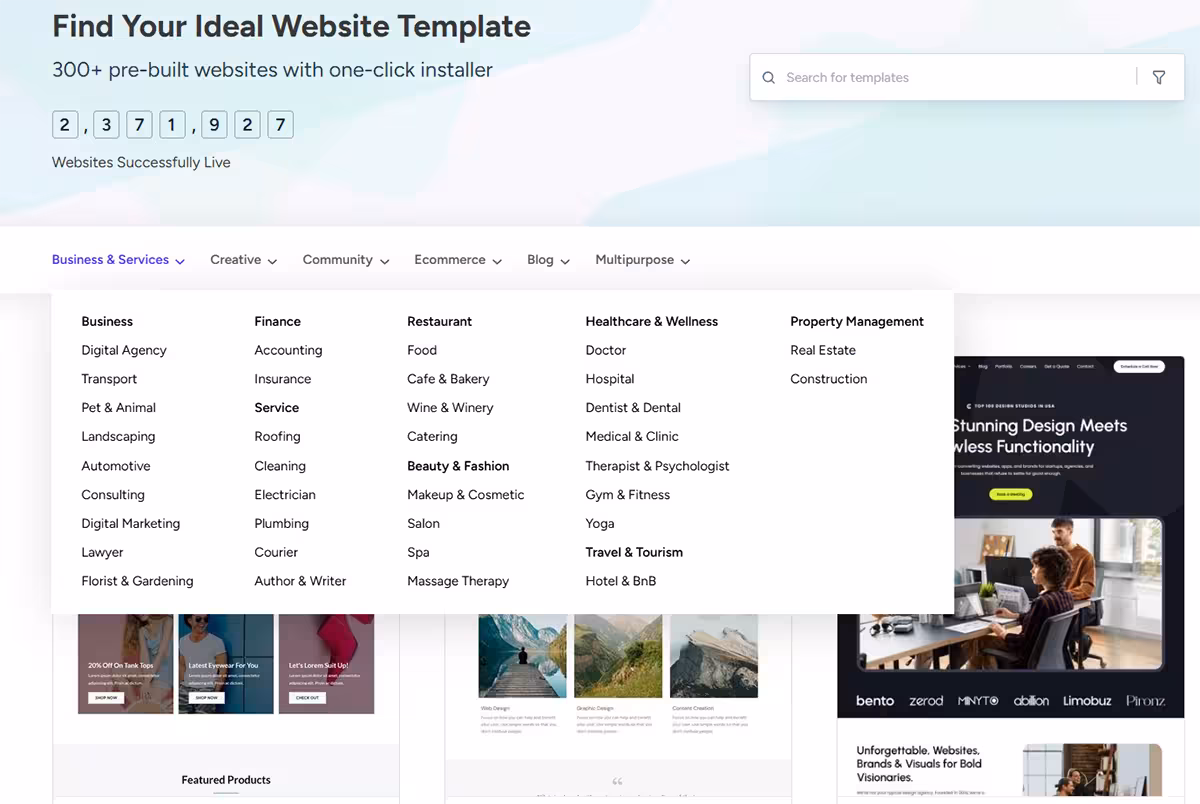The height and width of the screenshot is (804, 1200).
Task: Select the Service heading
Action: tap(277, 408)
